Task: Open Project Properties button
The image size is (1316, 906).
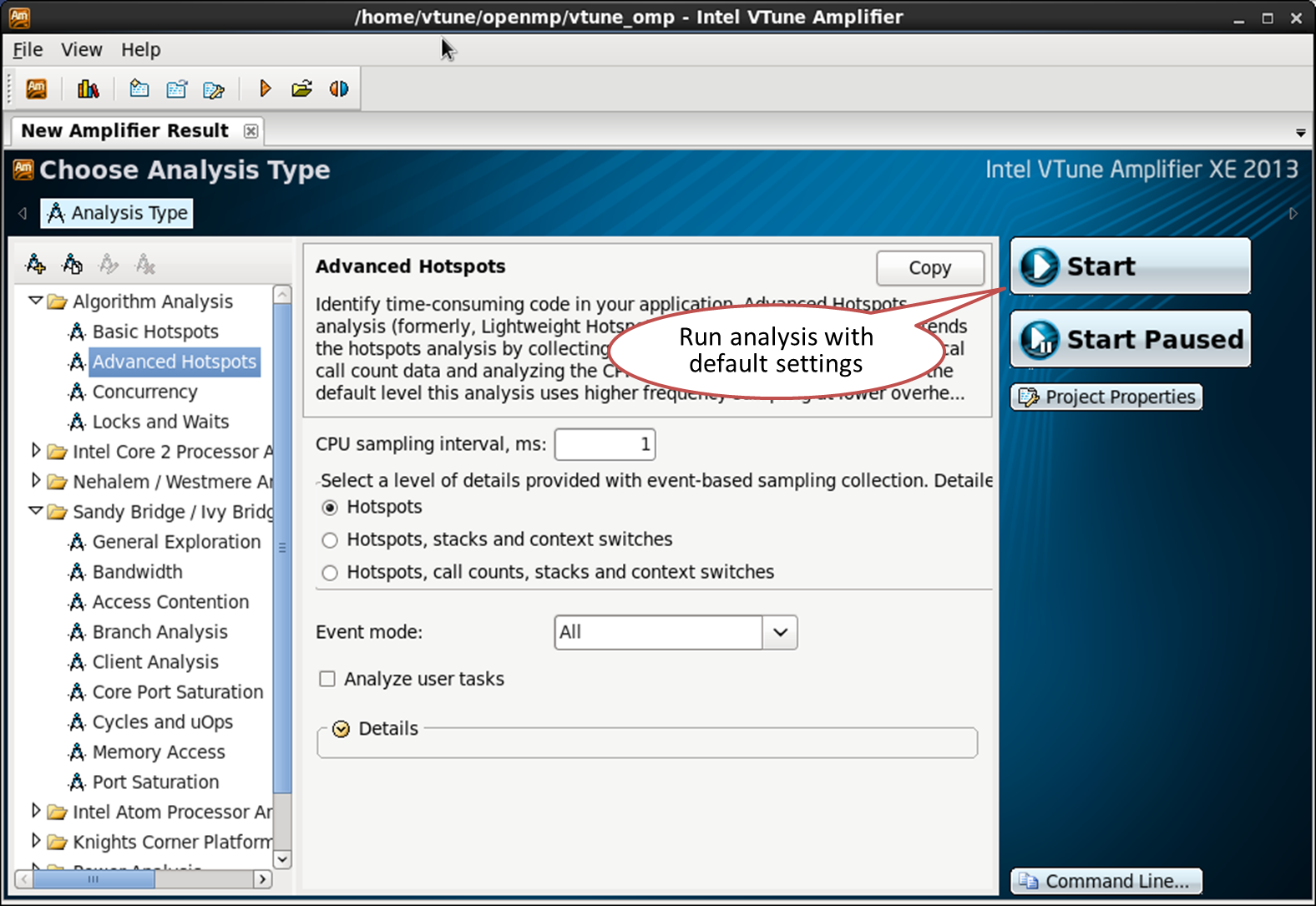Action: (x=1106, y=397)
